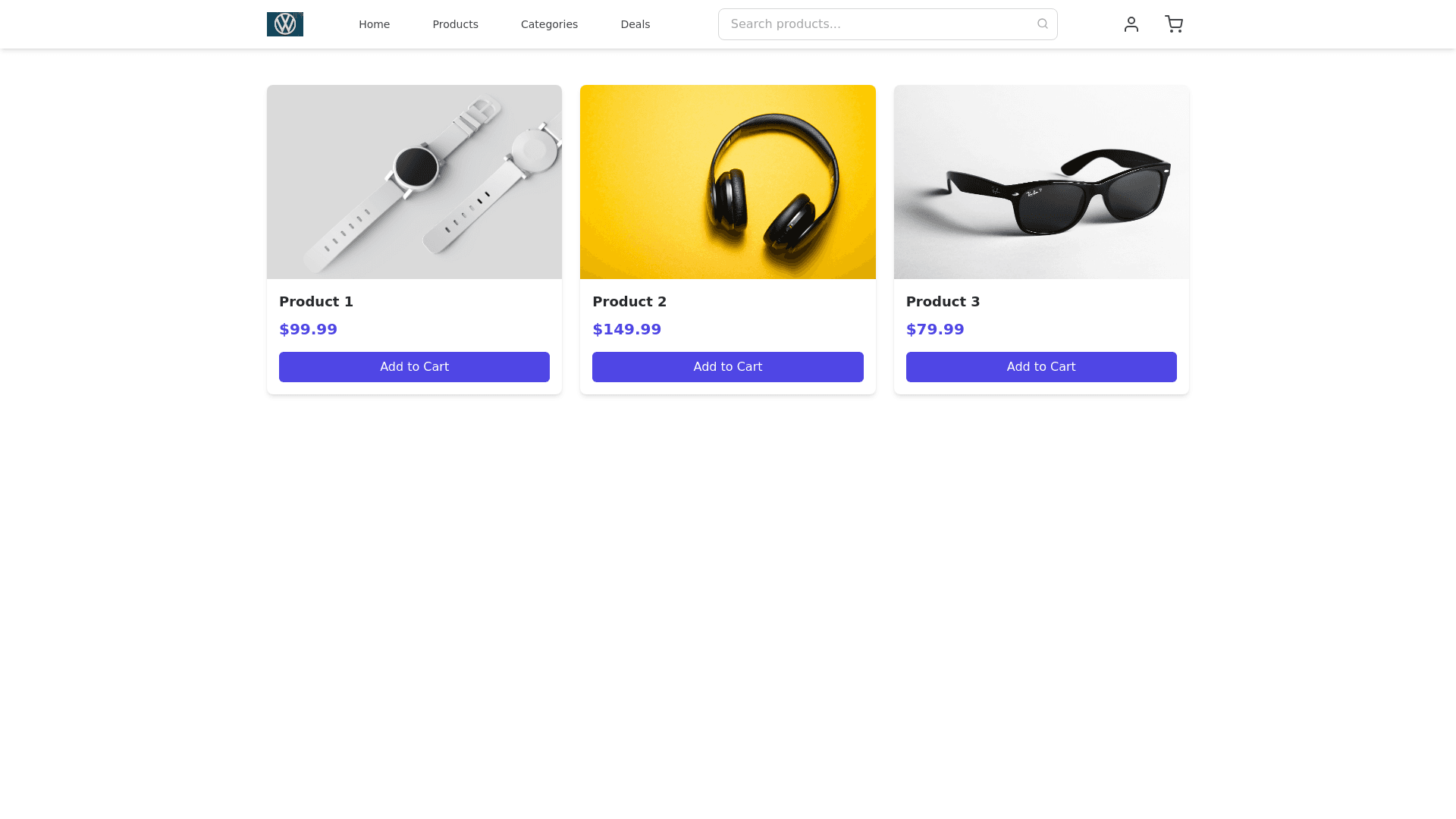Add Product 3 to cart
Screen dimensions: 1456x819
coord(1041,367)
